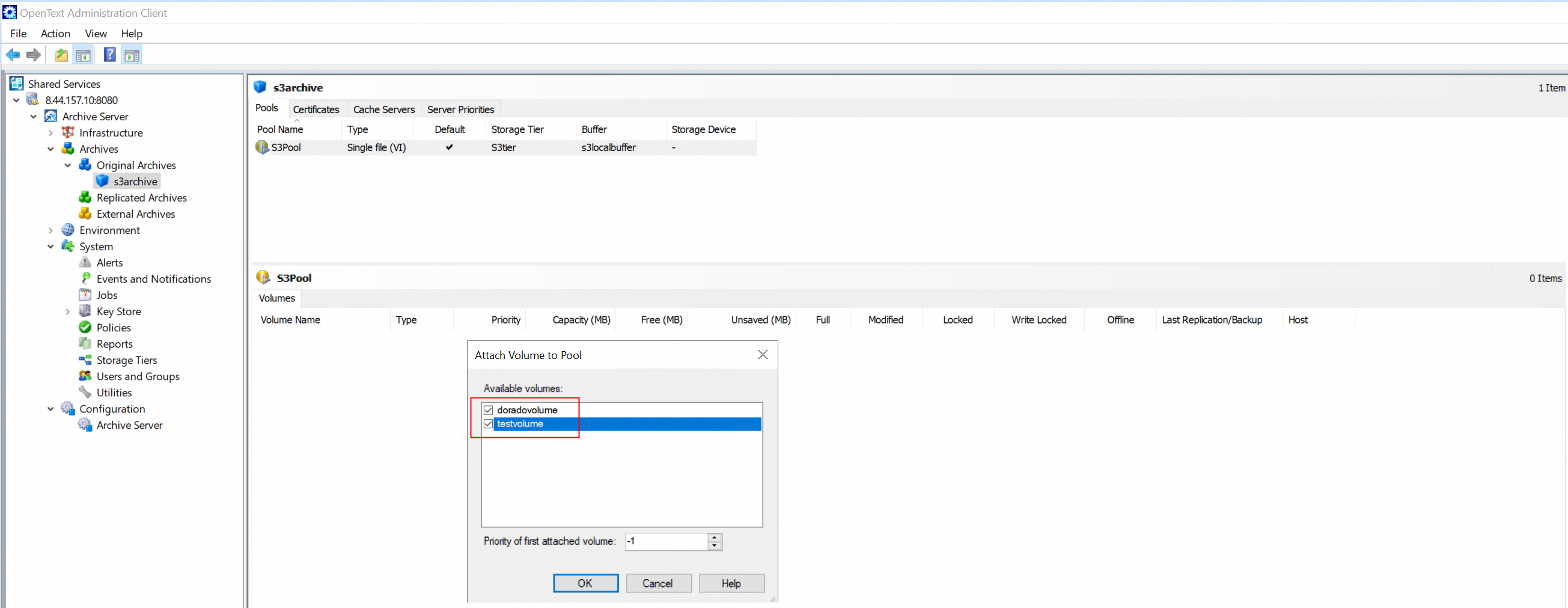This screenshot has height=608, width=1568.
Task: Collapse the Configuration tree node
Action: (x=50, y=409)
